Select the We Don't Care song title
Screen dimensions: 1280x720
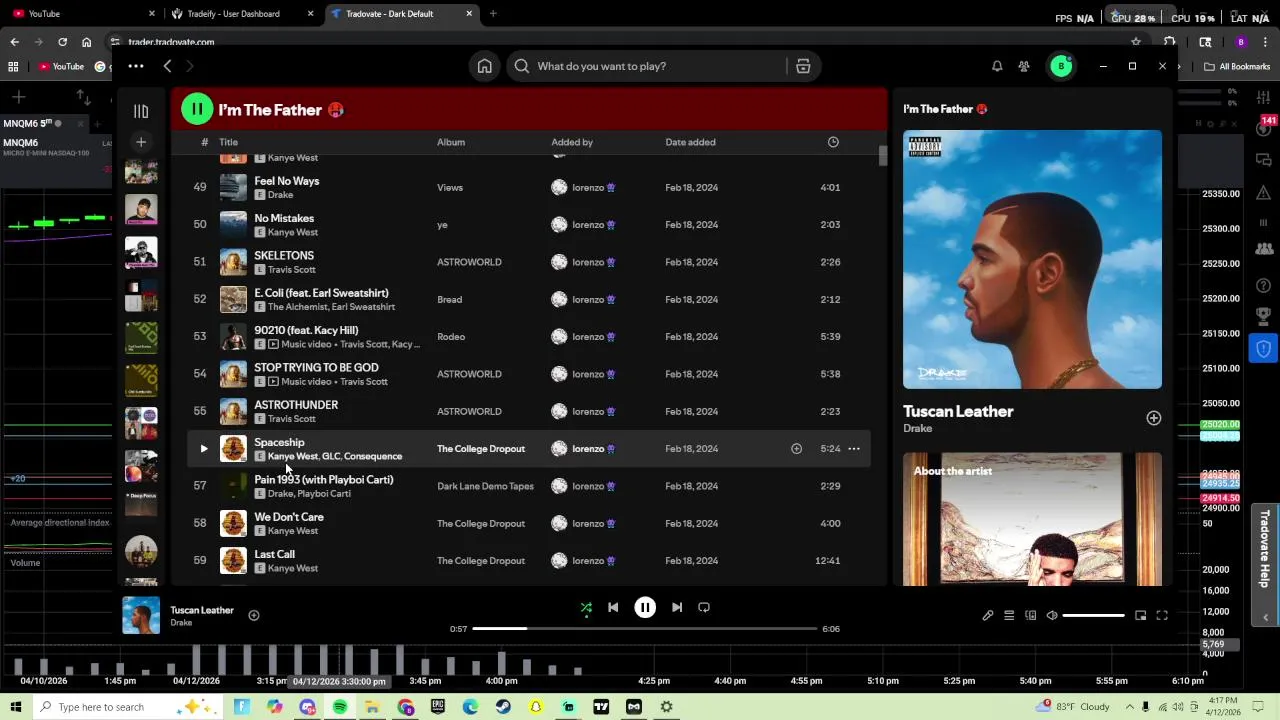click(x=289, y=517)
